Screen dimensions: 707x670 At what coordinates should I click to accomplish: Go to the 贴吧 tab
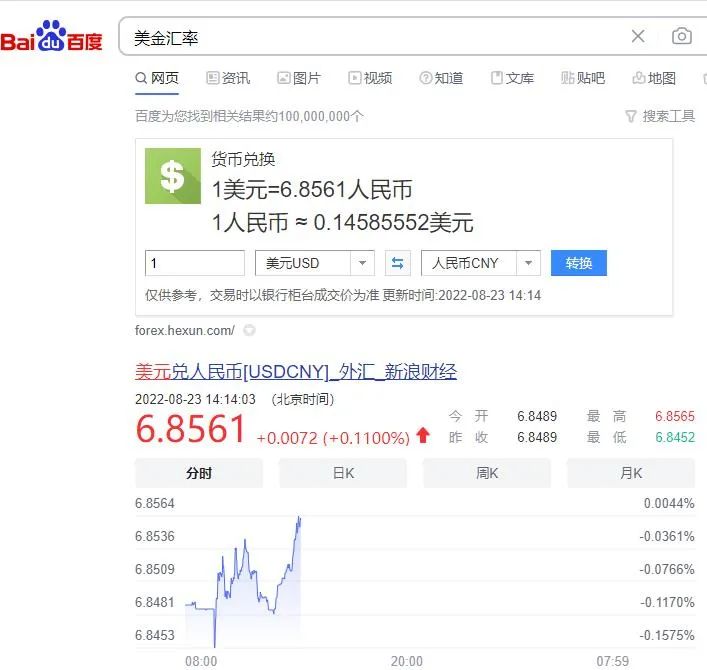coord(583,78)
